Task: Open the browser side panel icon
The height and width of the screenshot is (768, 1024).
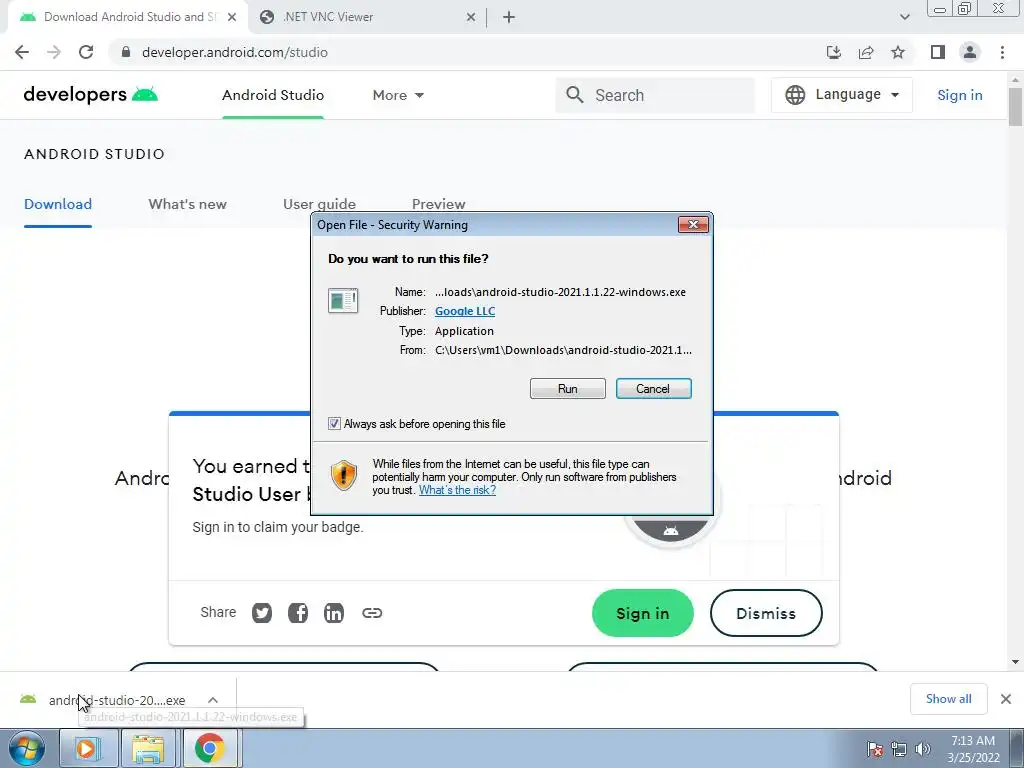Action: 938,52
